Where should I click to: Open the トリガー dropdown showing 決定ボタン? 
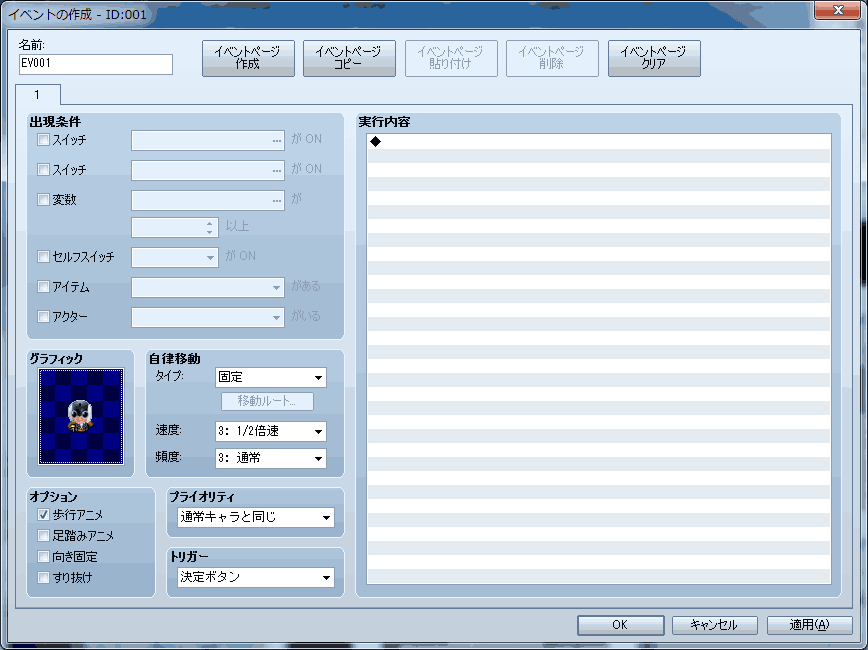click(x=256, y=577)
